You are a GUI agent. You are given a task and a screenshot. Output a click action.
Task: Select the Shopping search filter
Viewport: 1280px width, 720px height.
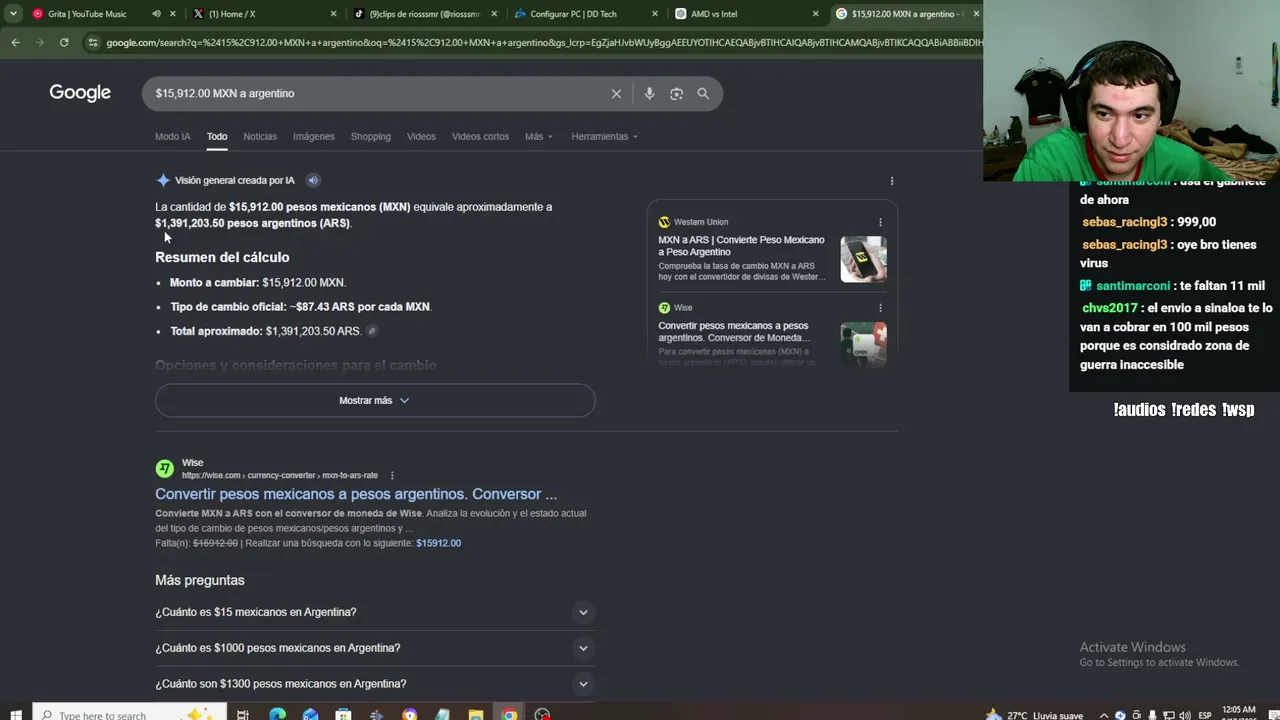coord(371,136)
